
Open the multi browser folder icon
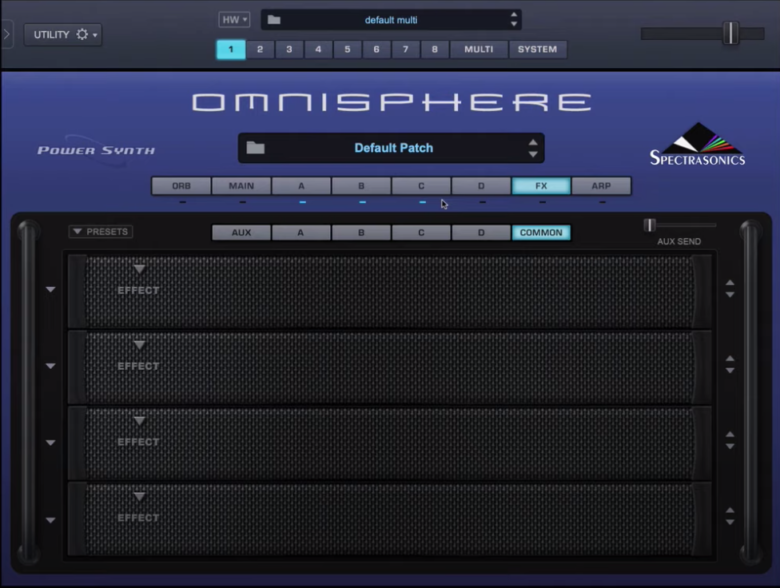(x=274, y=20)
